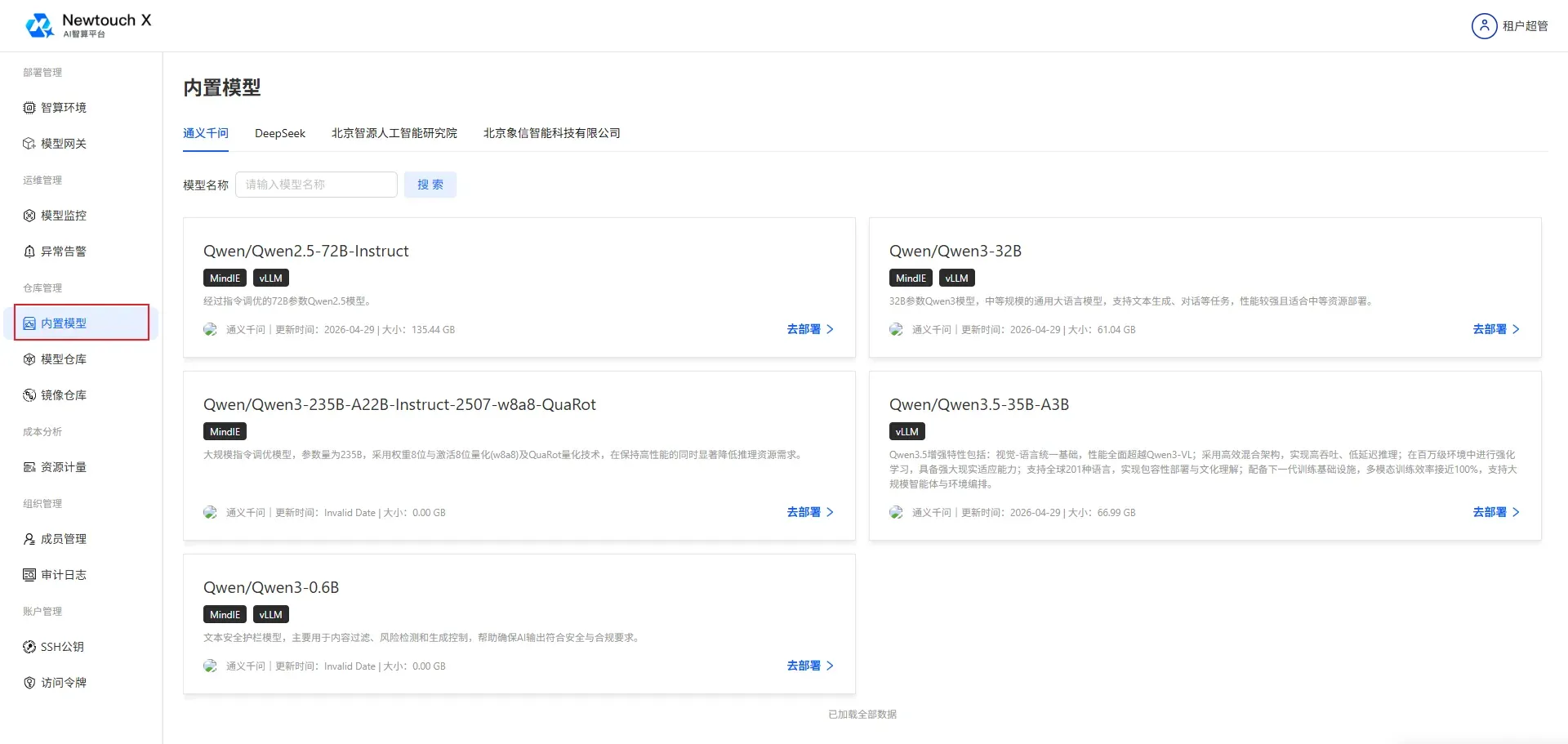
Task: Click 去部署 on Qwen3-0.6B card
Action: (804, 666)
